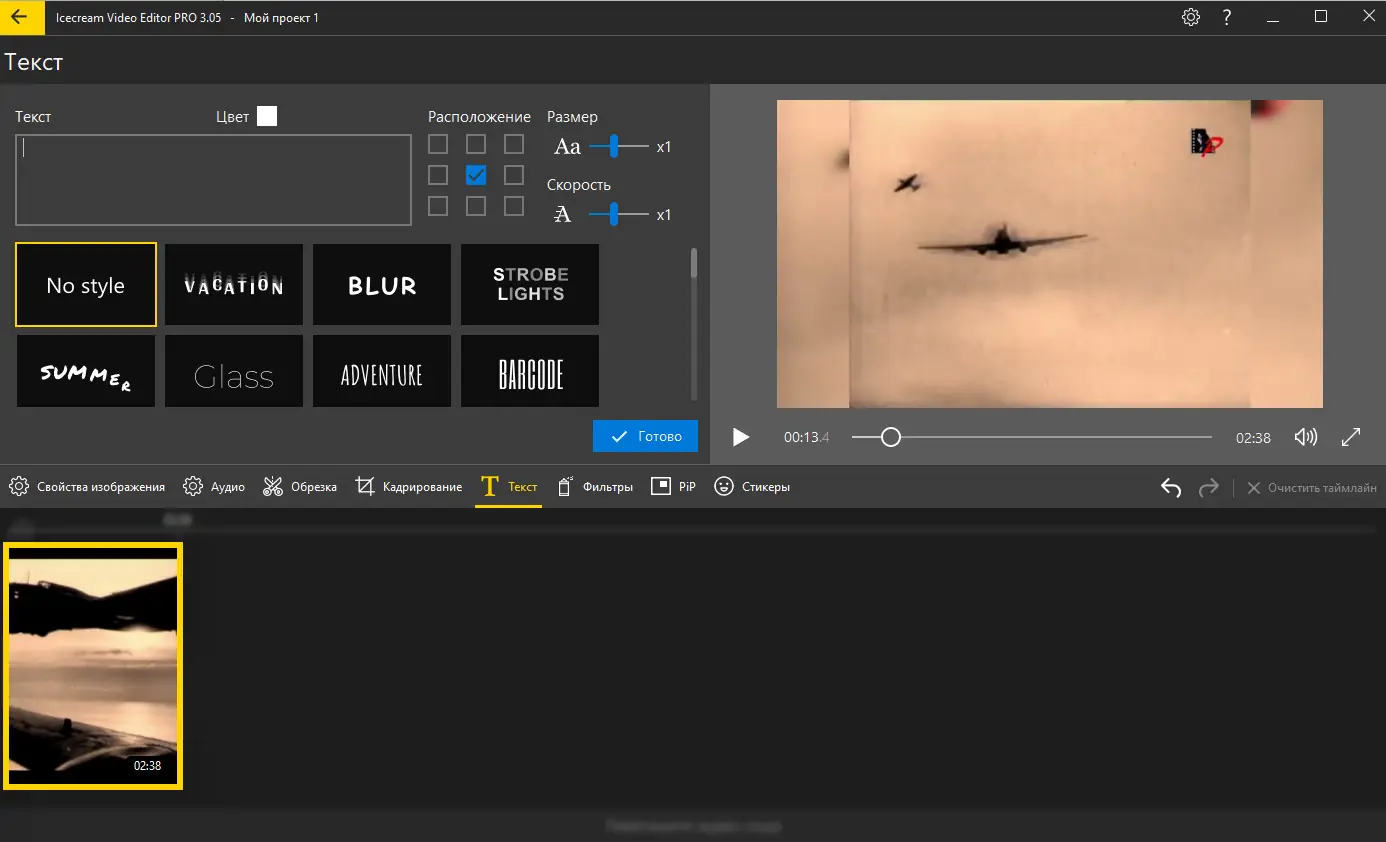Open the Обрезка (trim) tool
The image size is (1386, 842).
300,487
